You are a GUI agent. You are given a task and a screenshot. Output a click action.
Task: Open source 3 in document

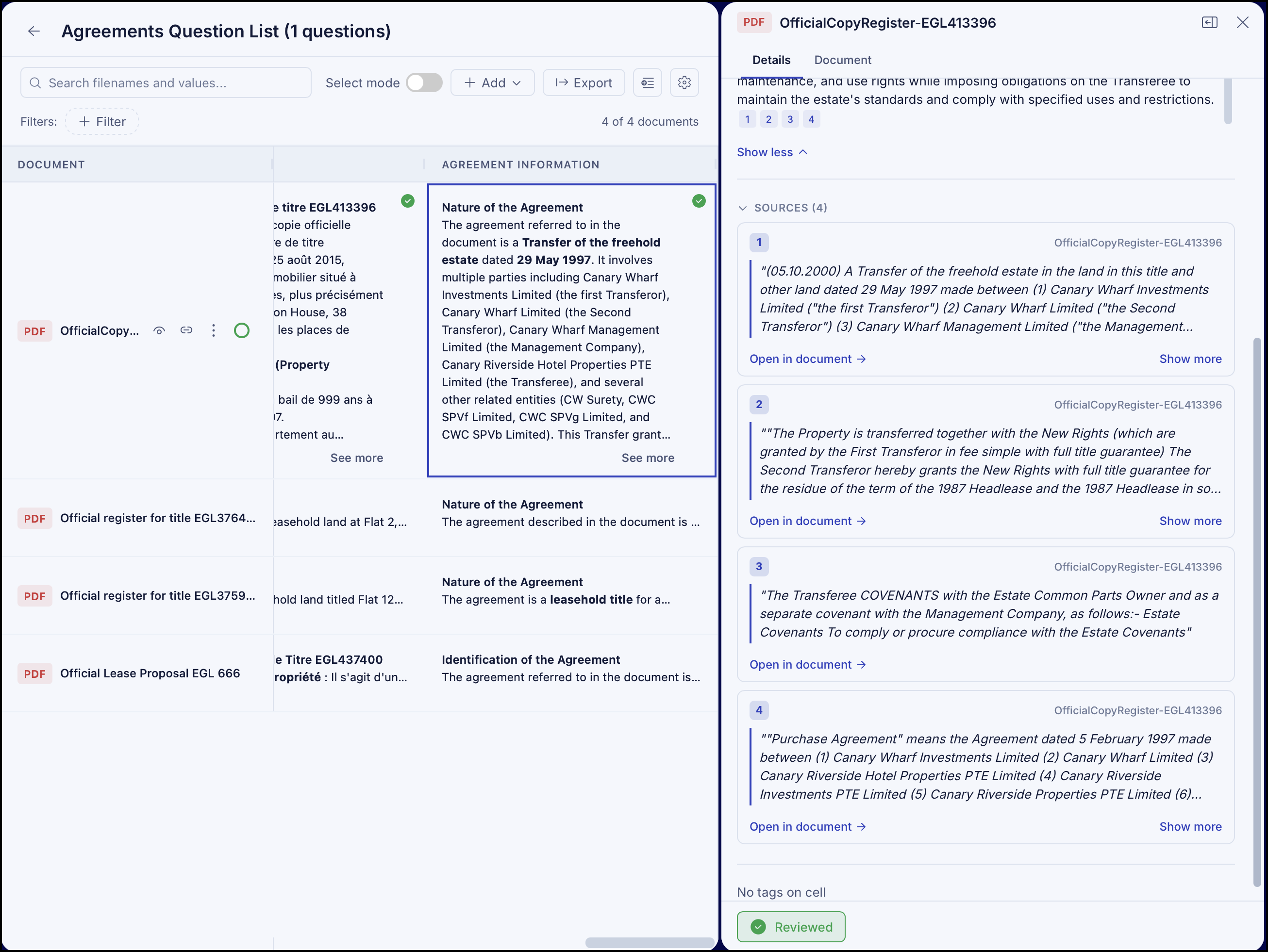808,665
